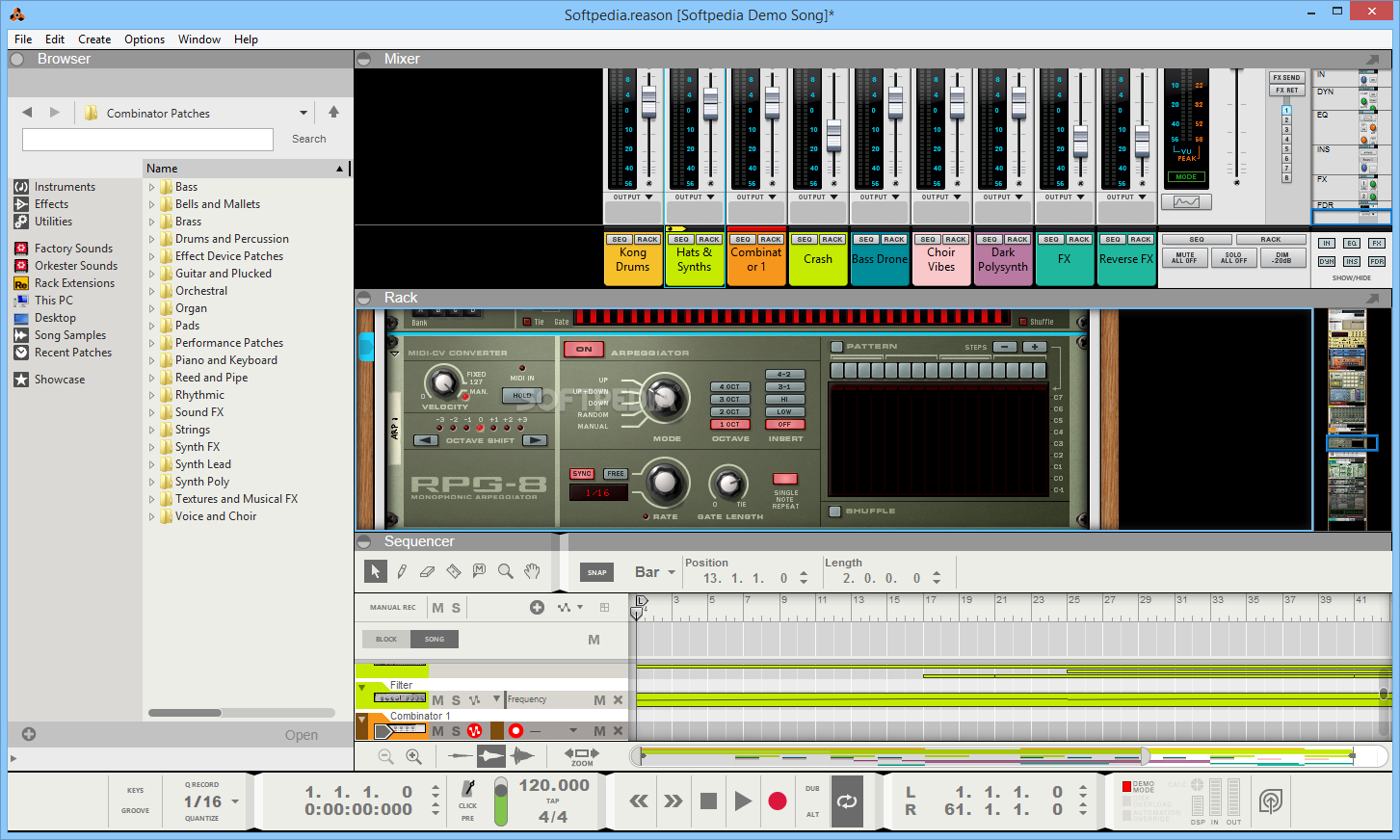1400x840 pixels.
Task: Expand the Bass folder
Action: (x=151, y=188)
